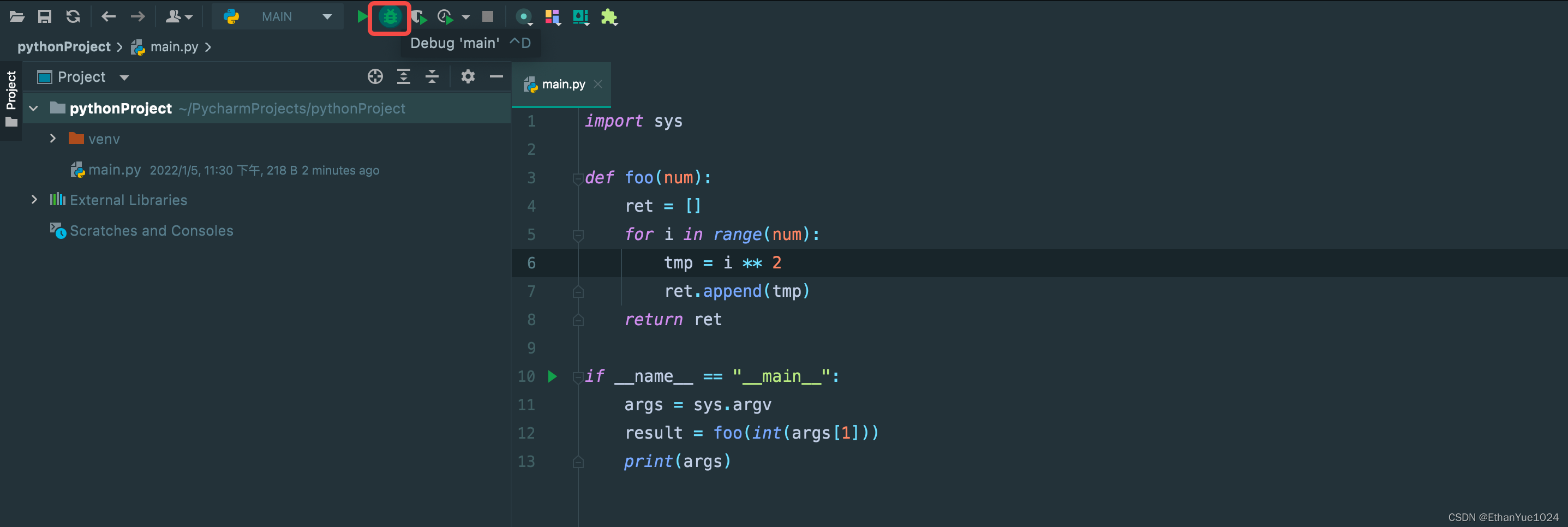Click line number 6 in the gutter
Viewport: 1568px width, 527px height.
click(531, 263)
